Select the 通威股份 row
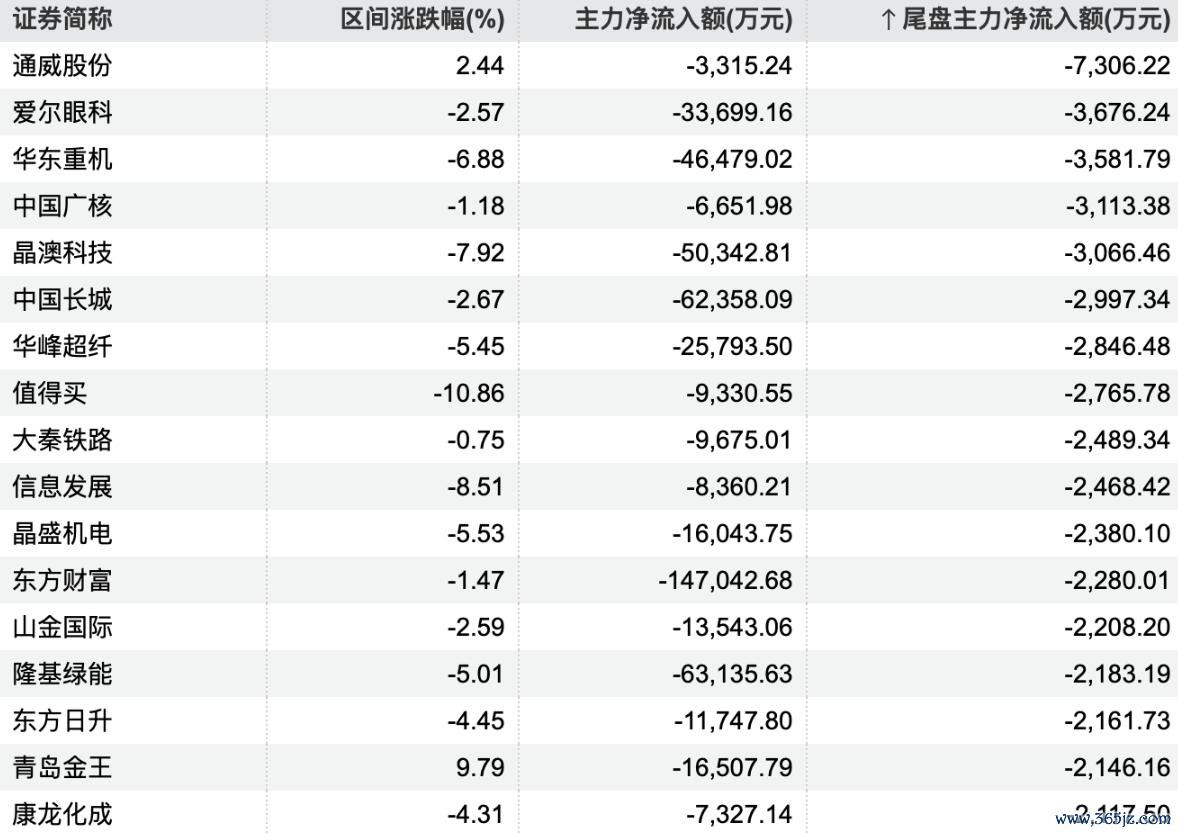 [x=589, y=65]
